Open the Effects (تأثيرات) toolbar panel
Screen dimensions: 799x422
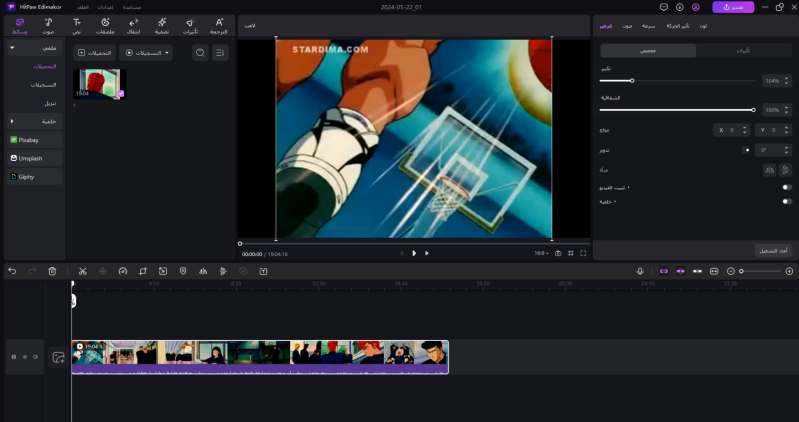click(x=190, y=26)
